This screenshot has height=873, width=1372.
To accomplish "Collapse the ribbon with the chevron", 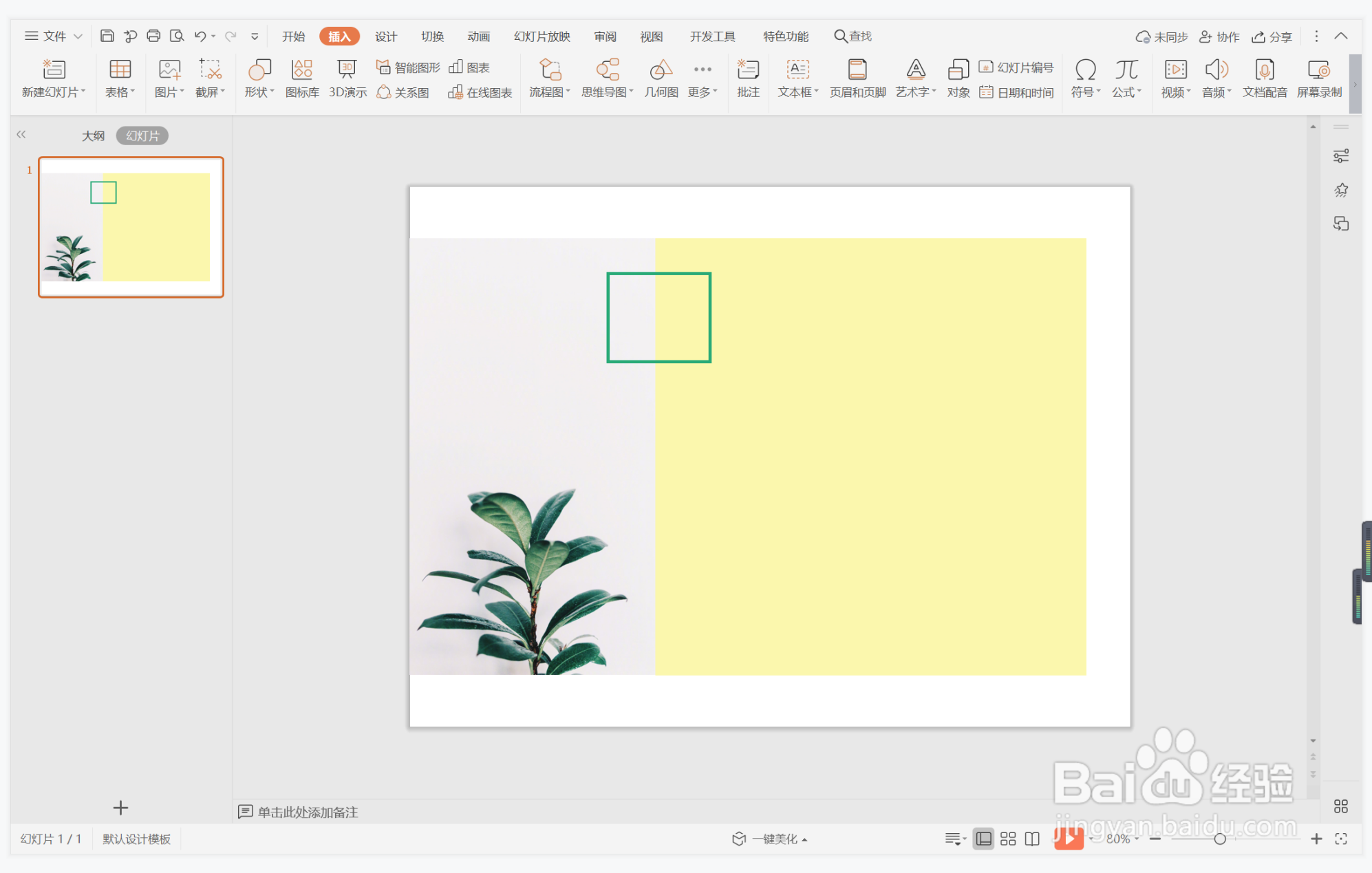I will pos(1341,36).
